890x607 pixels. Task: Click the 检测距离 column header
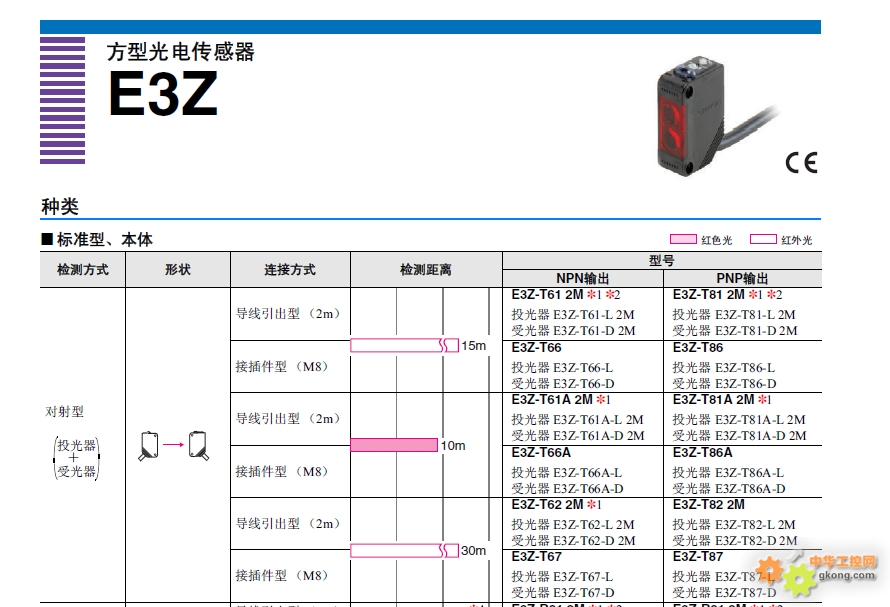(x=426, y=270)
